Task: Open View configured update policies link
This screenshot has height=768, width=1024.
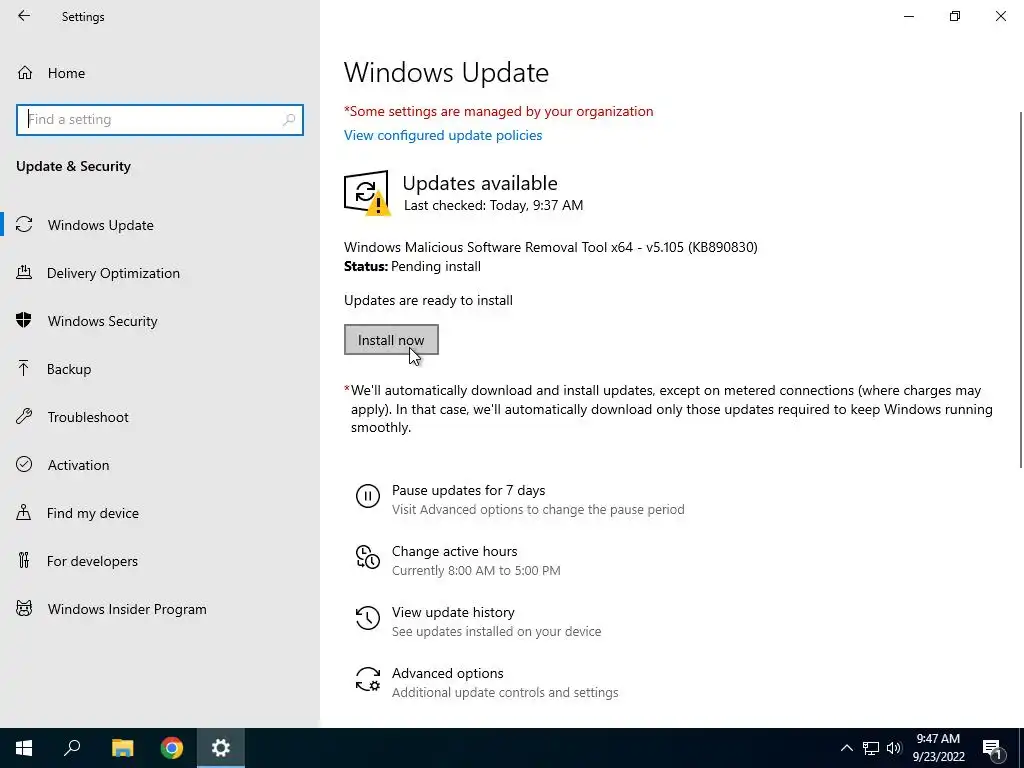Action: (443, 135)
